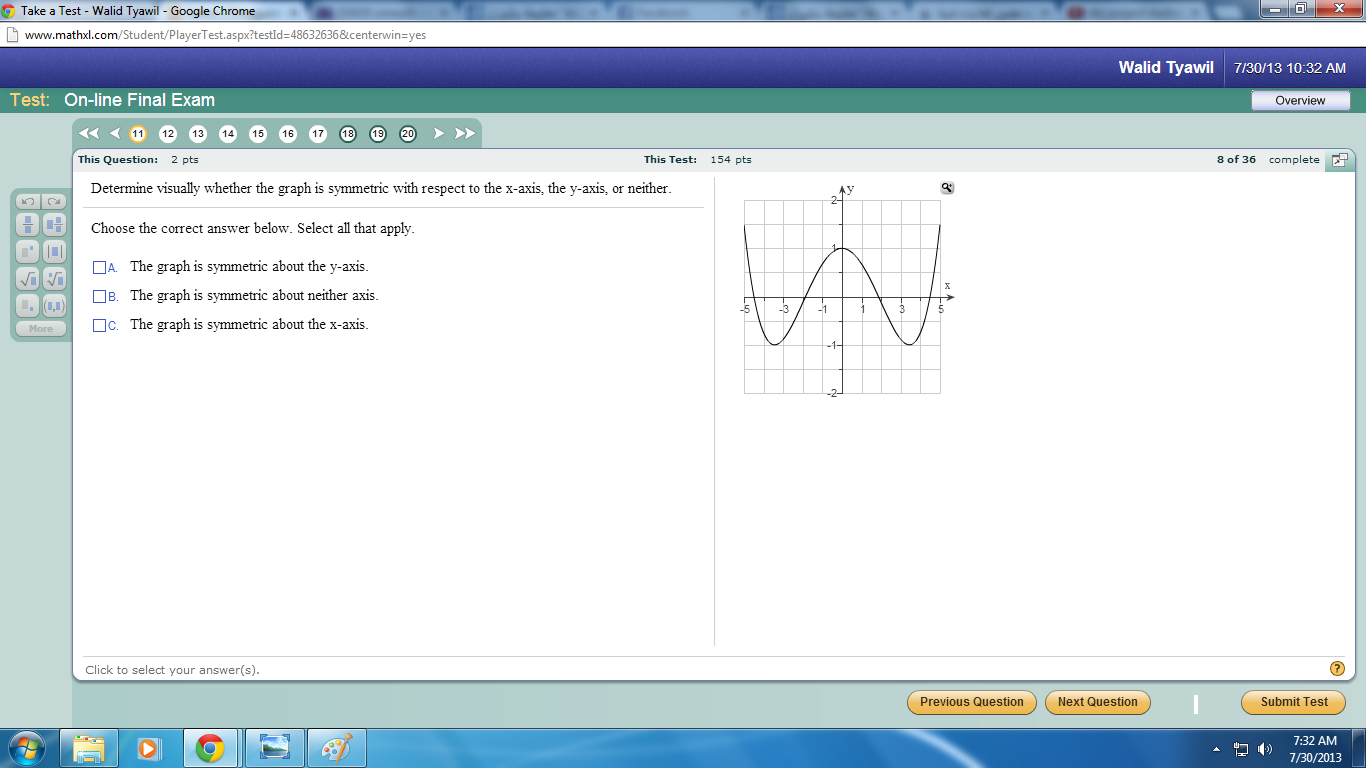
Task: Insert a fraction from the math palette
Action: [28, 225]
